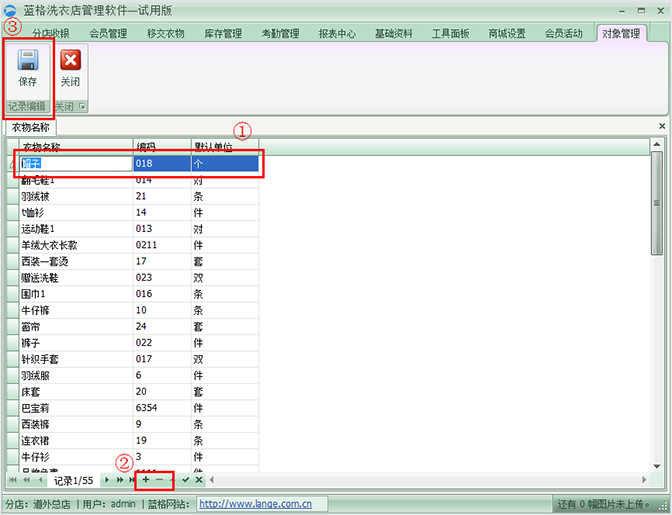Open the www.lange.com.cn website link
The image size is (672, 515).
tap(255, 504)
